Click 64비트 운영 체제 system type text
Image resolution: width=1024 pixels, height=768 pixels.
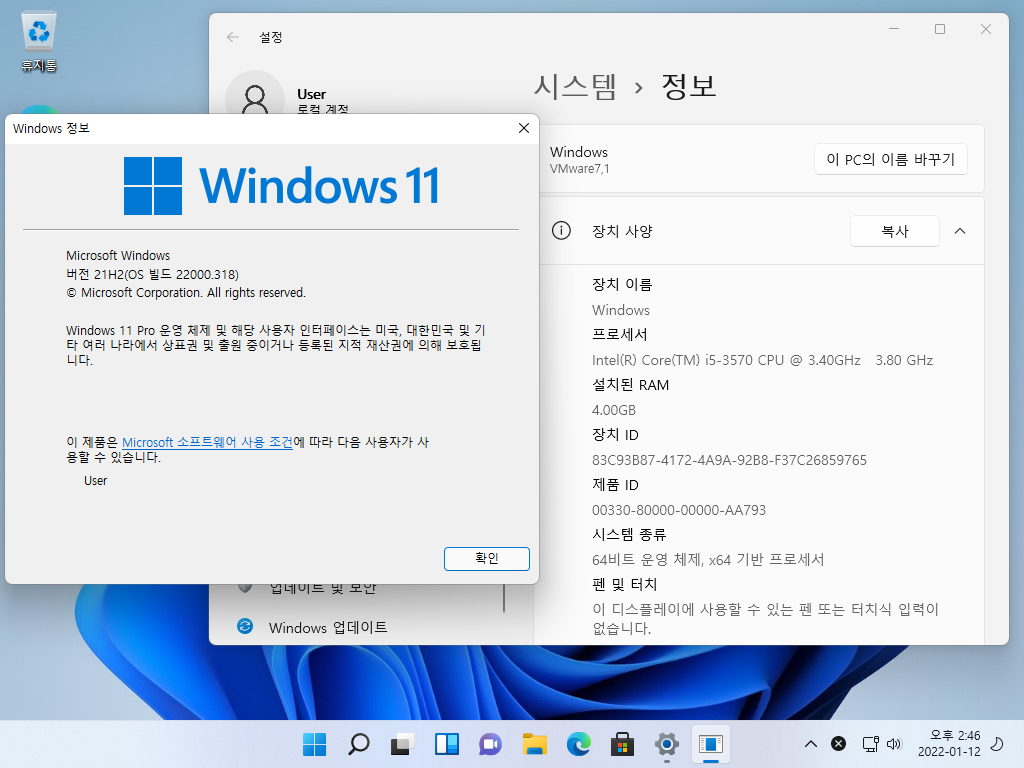pos(708,560)
